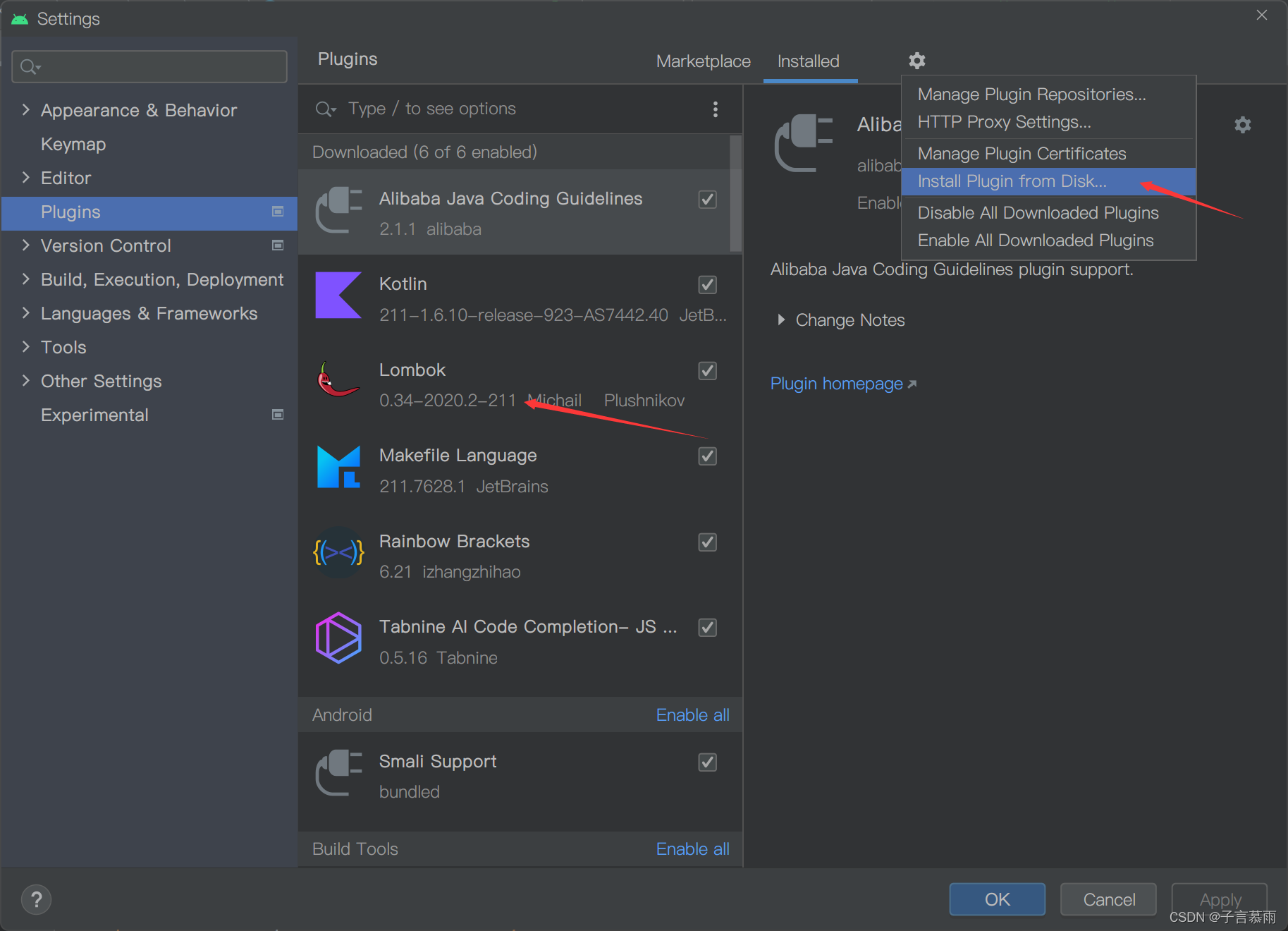Click the Rainbow Brackets plugin icon

click(x=338, y=552)
